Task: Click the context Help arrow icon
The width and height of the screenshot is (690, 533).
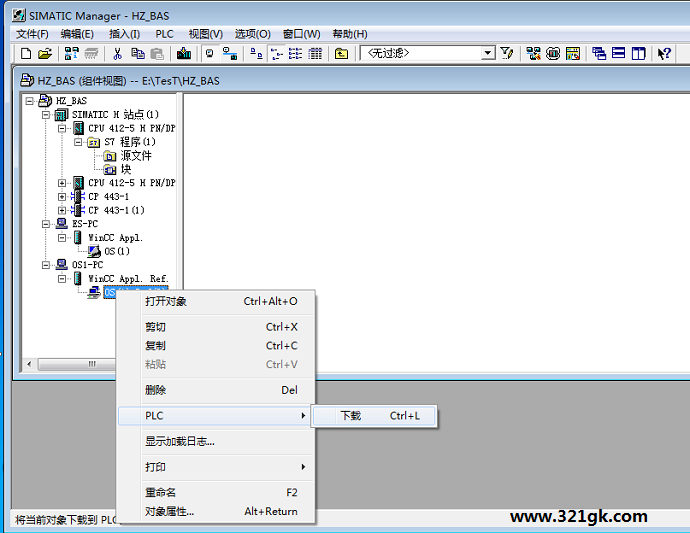Action: tap(664, 54)
